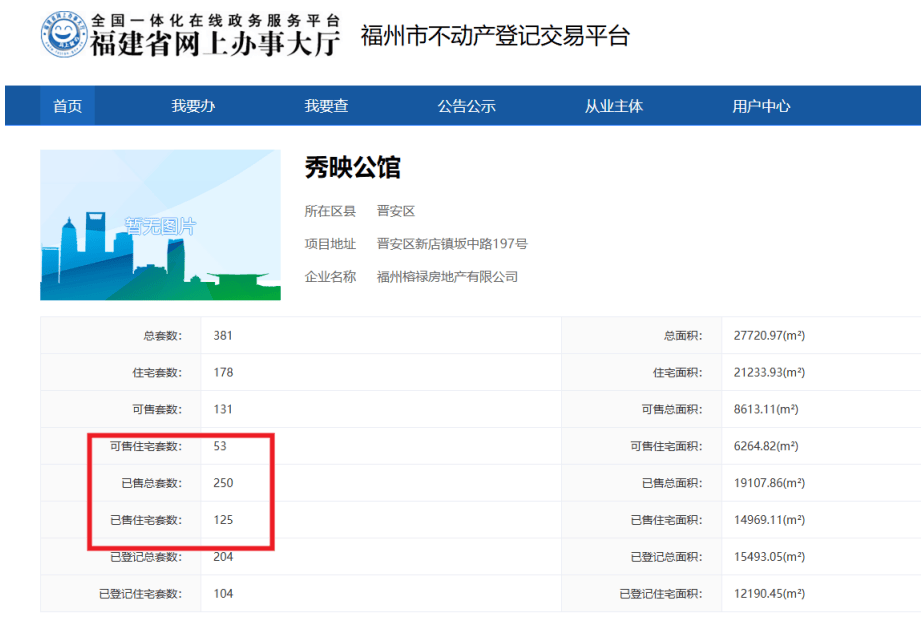Screen dimensions: 921x627
Task: Select 公告公示 in the navigation bar
Action: [466, 106]
